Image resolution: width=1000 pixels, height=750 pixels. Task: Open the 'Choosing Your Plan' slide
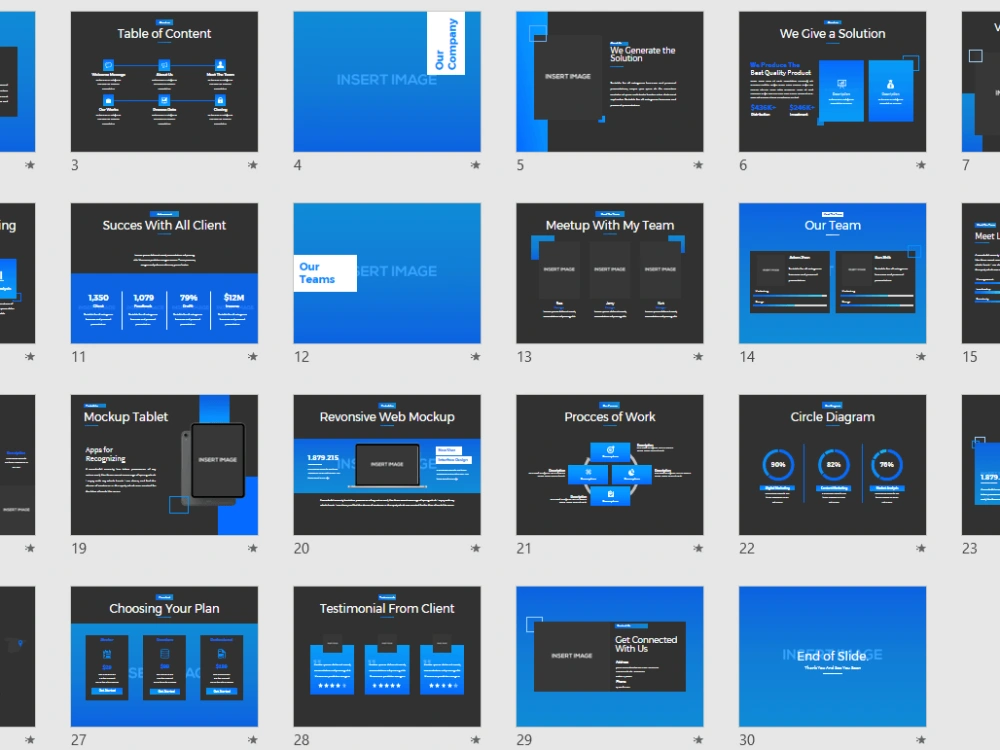[163, 657]
